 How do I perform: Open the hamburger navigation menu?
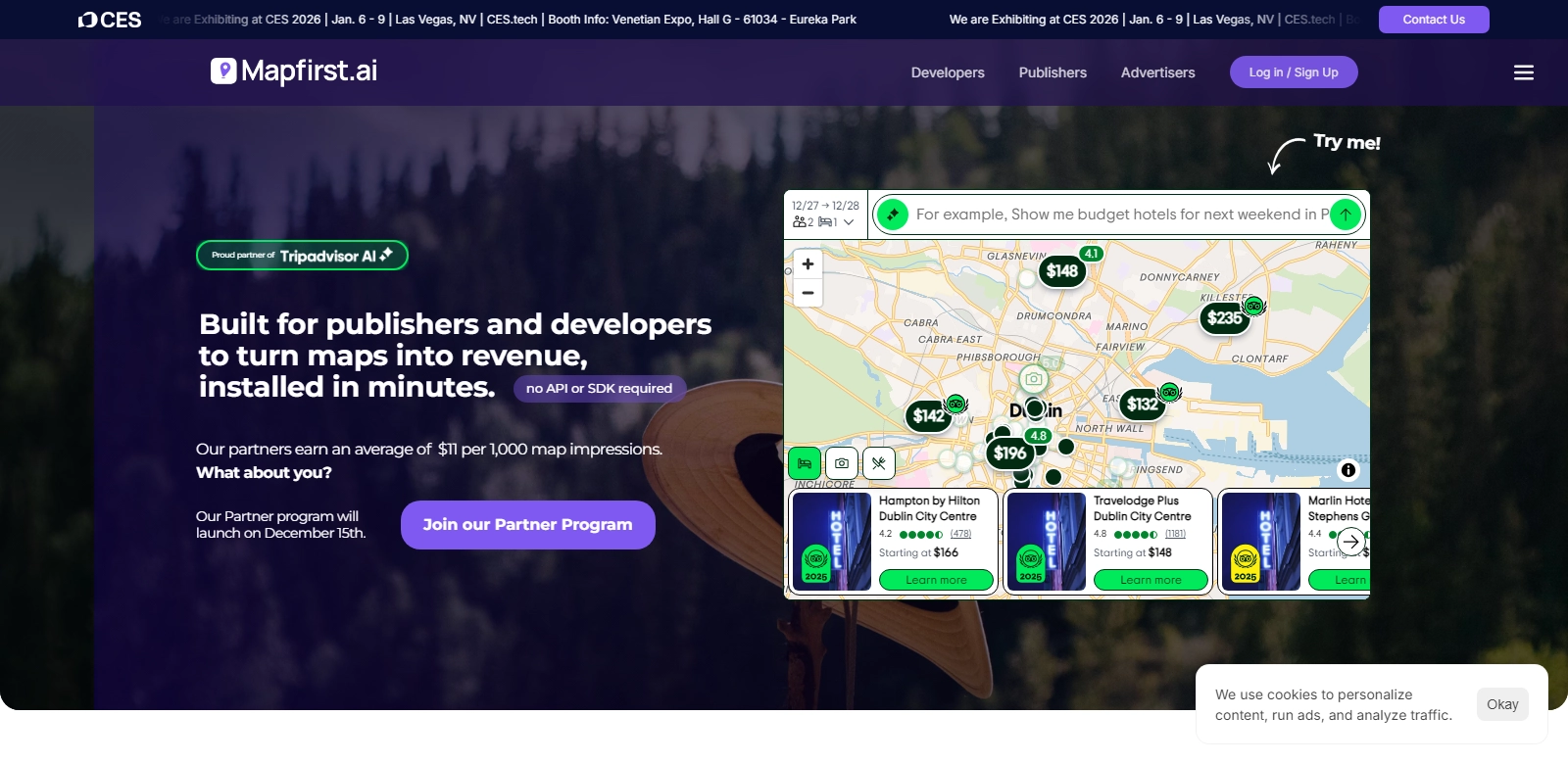tap(1523, 72)
